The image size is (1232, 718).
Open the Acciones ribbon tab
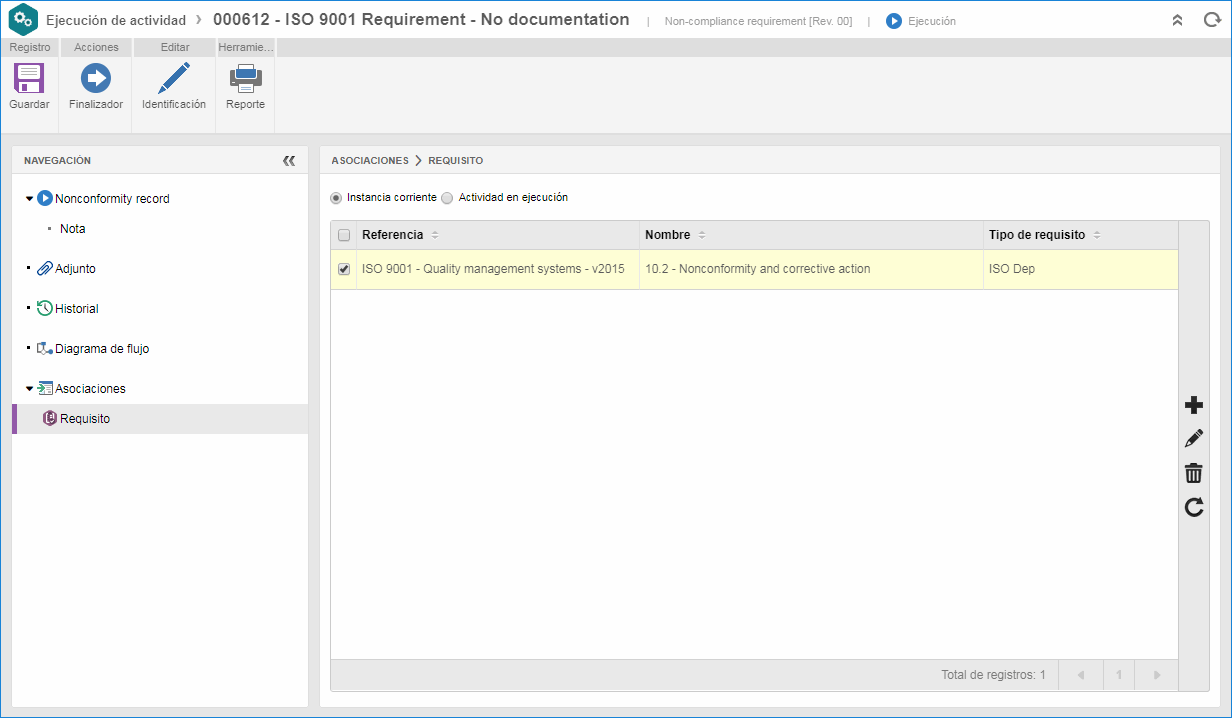point(96,47)
